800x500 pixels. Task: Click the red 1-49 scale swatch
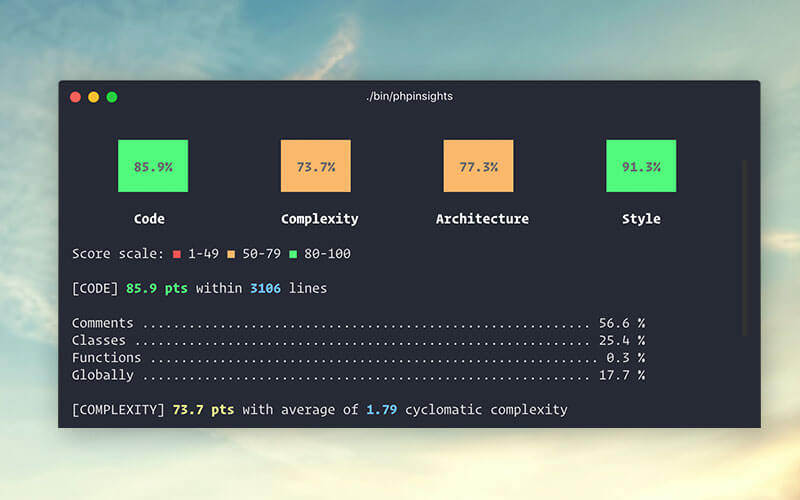176,254
